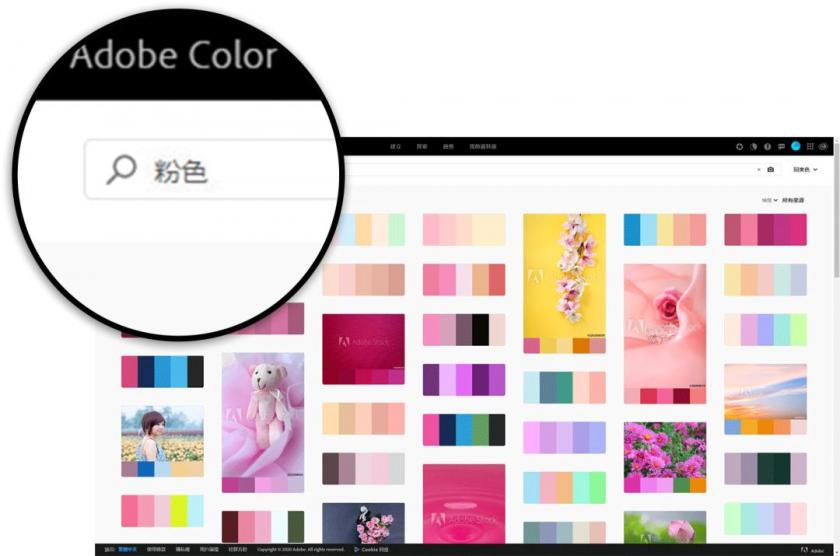Image resolution: width=840 pixels, height=556 pixels.
Task: Clear the search using the X icon
Action: (x=756, y=169)
